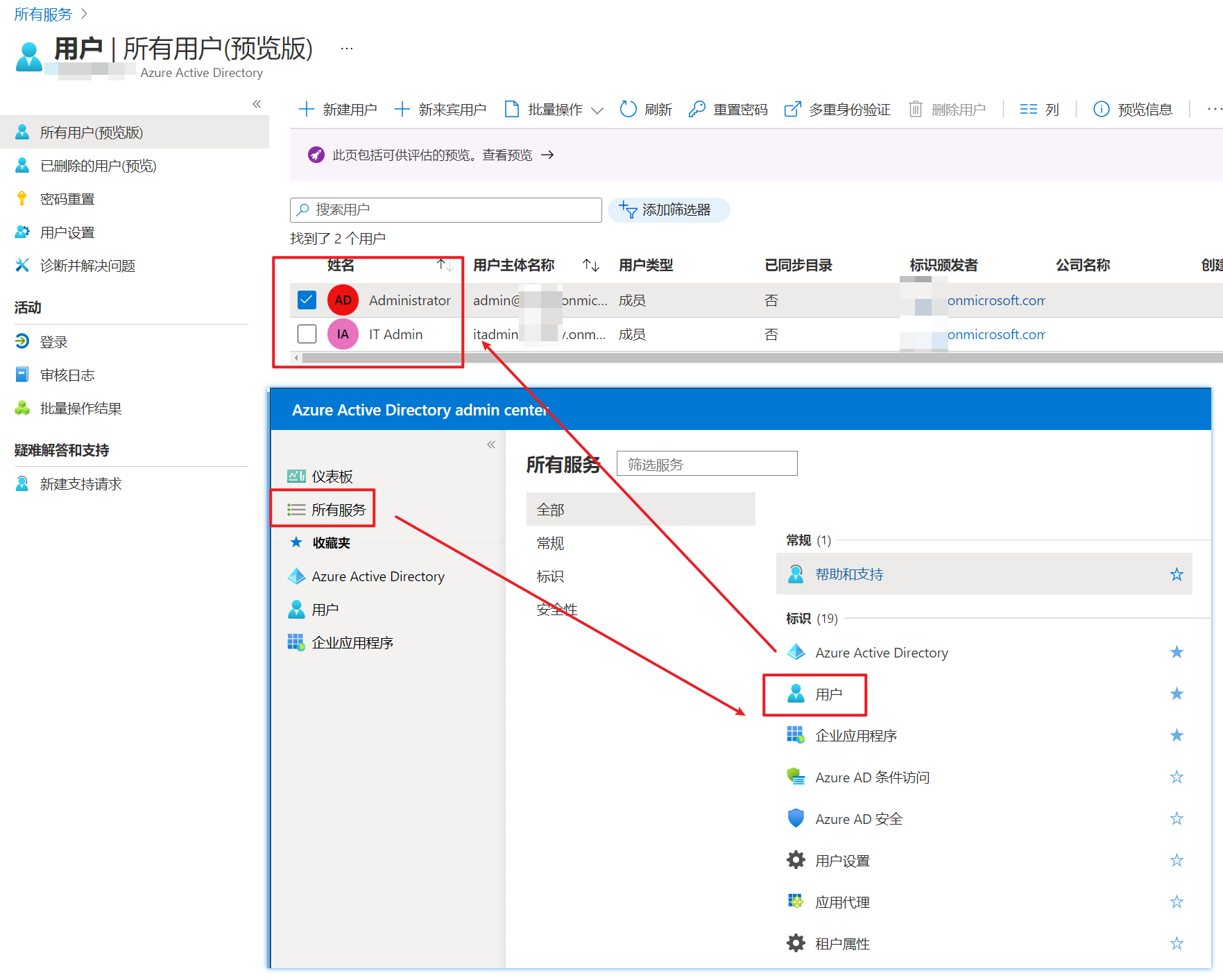
Task: Check the IT Admin user checkbox
Action: pos(307,334)
